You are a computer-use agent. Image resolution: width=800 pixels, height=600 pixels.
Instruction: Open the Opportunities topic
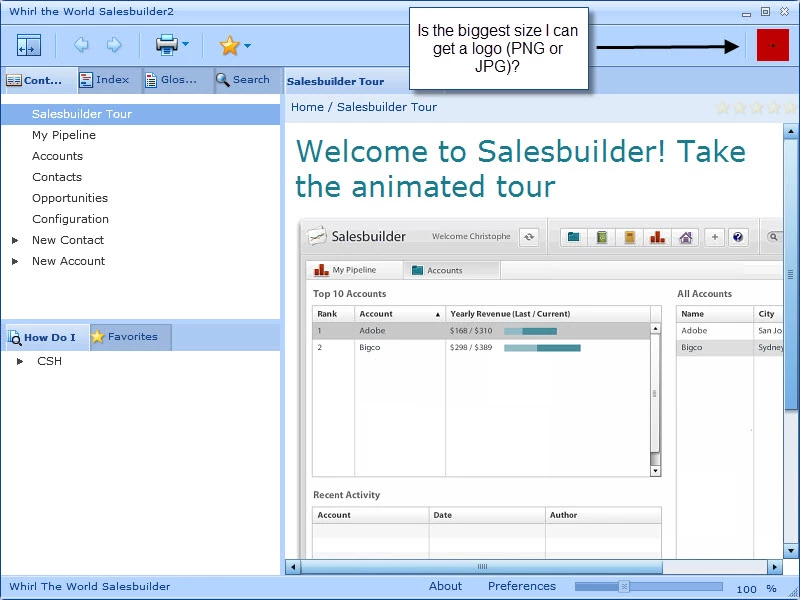coord(70,198)
